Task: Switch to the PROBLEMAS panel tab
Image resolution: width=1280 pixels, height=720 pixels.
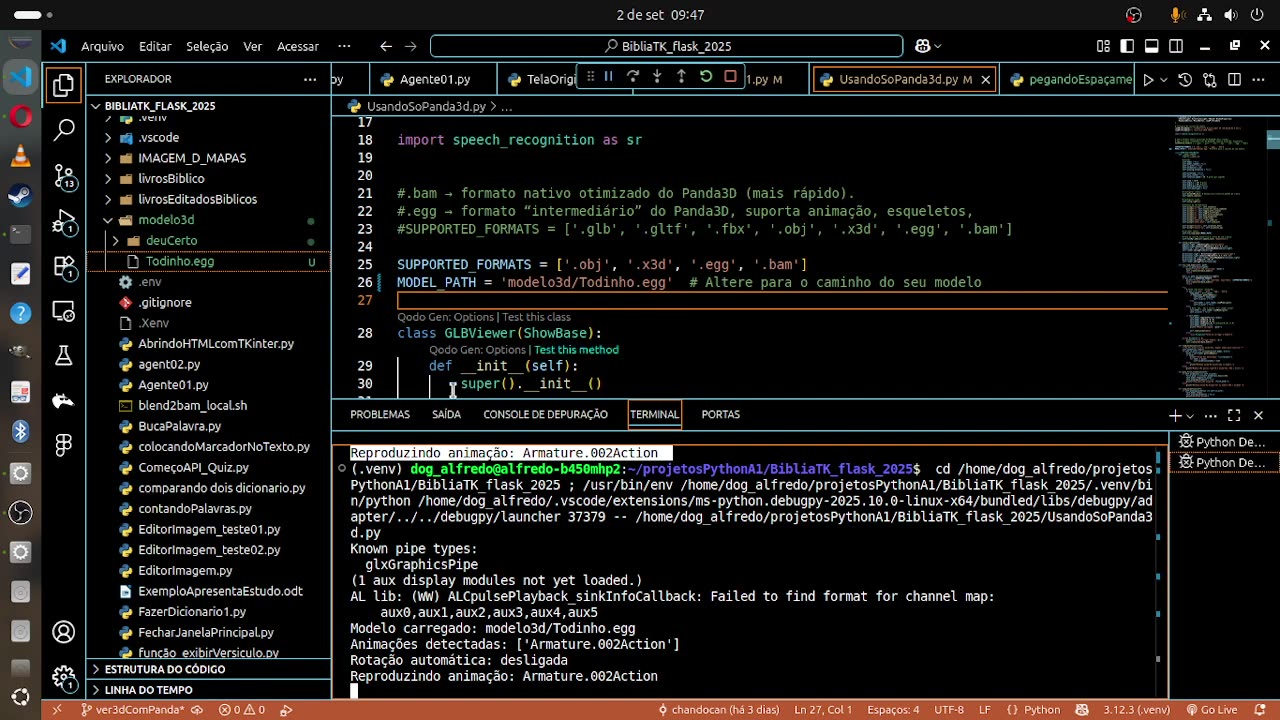Action: tap(380, 414)
